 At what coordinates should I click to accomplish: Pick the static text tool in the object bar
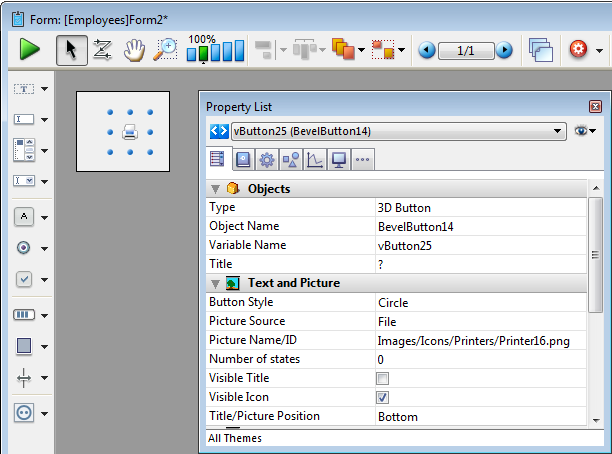coord(24,89)
